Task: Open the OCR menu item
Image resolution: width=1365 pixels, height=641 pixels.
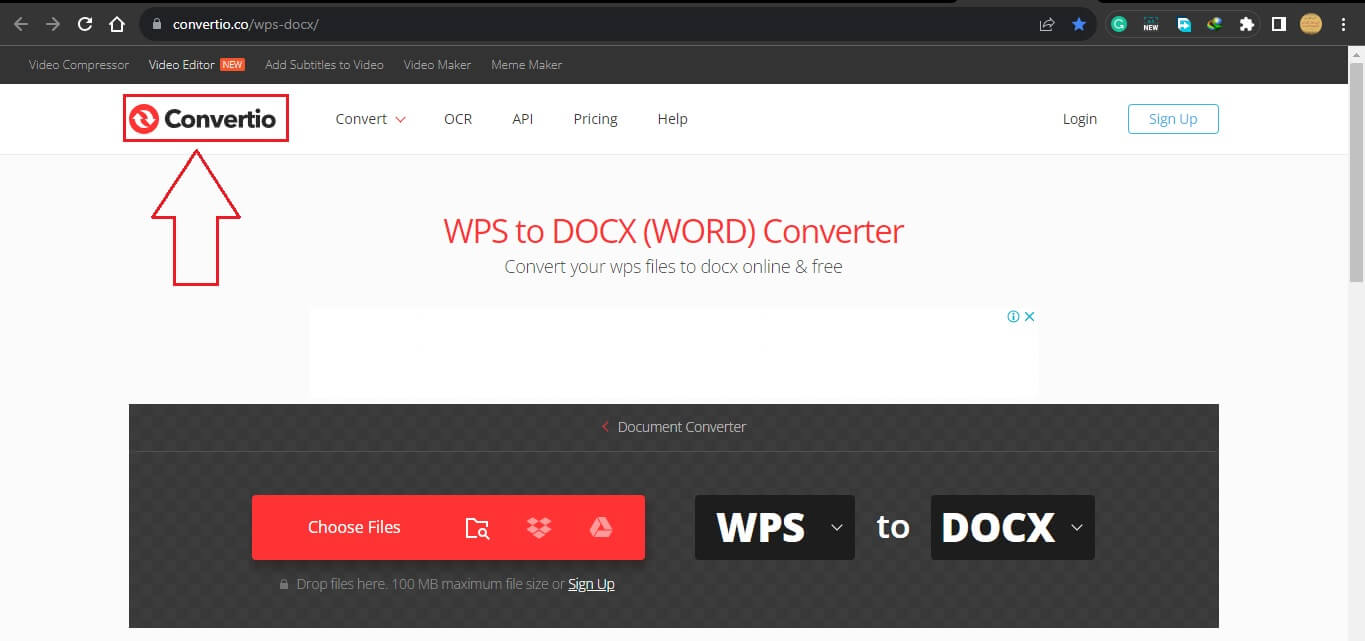Action: (x=457, y=118)
